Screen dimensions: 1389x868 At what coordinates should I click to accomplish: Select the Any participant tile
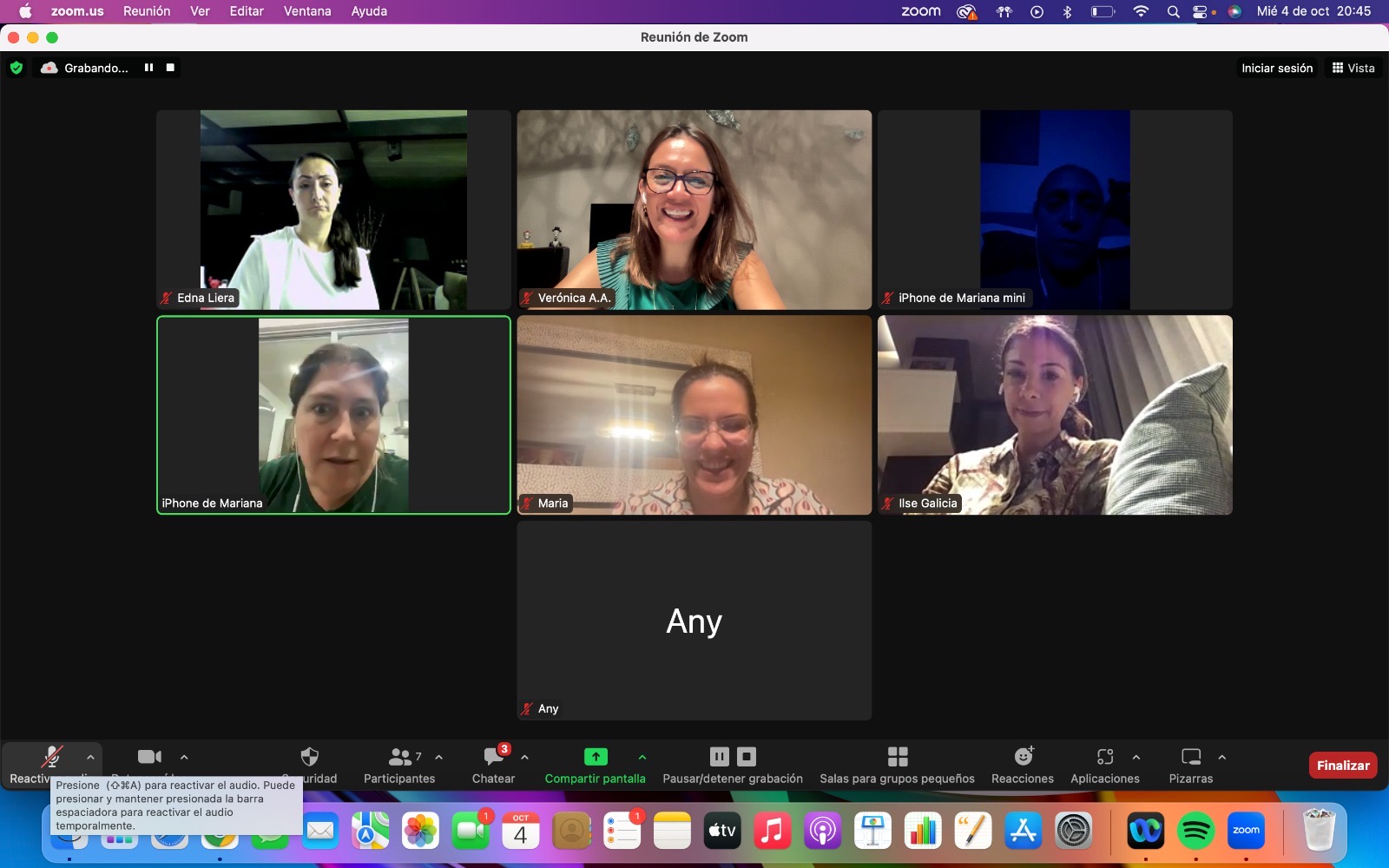point(694,621)
